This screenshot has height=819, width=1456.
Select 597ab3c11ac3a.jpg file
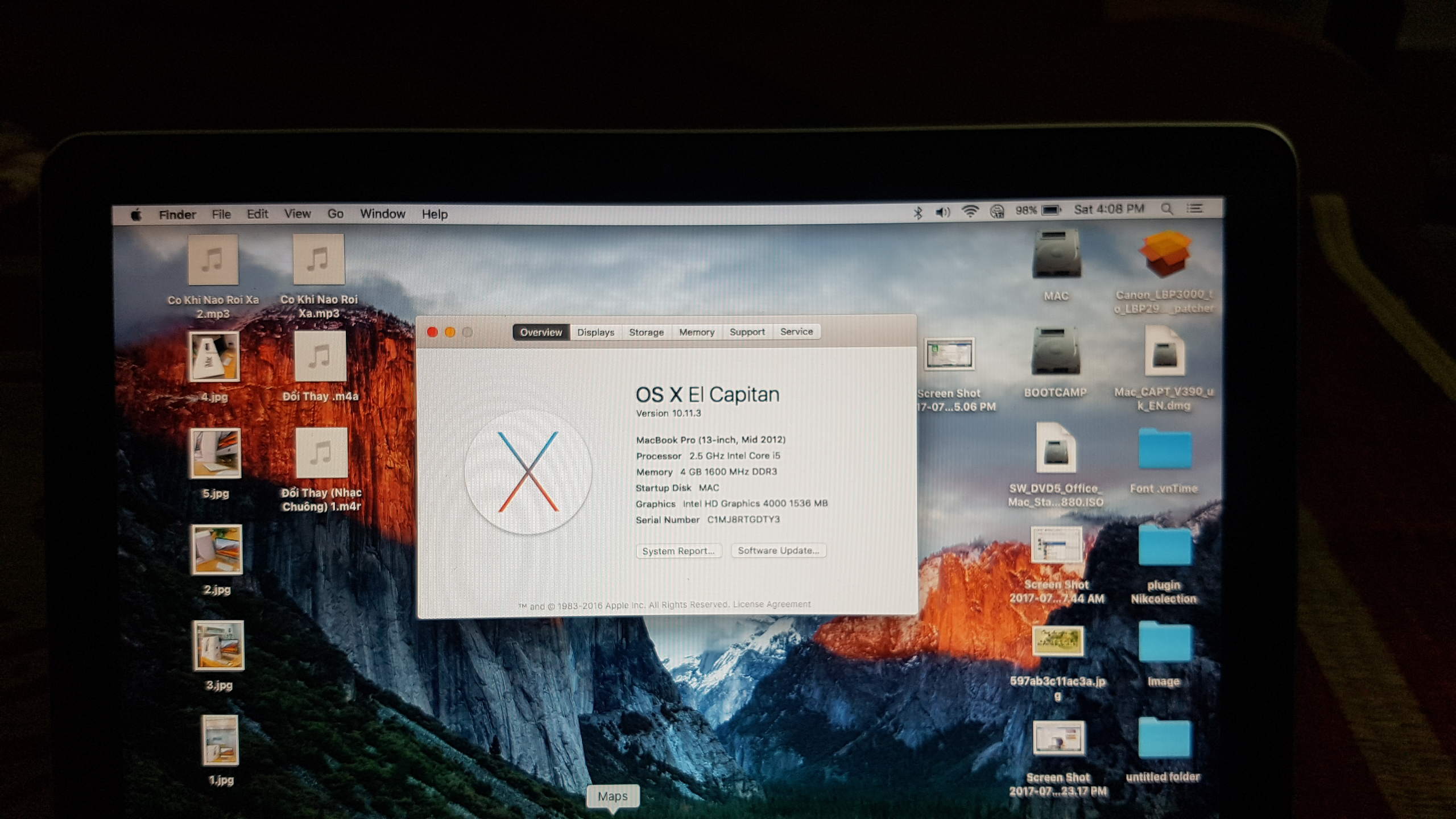click(x=1057, y=641)
